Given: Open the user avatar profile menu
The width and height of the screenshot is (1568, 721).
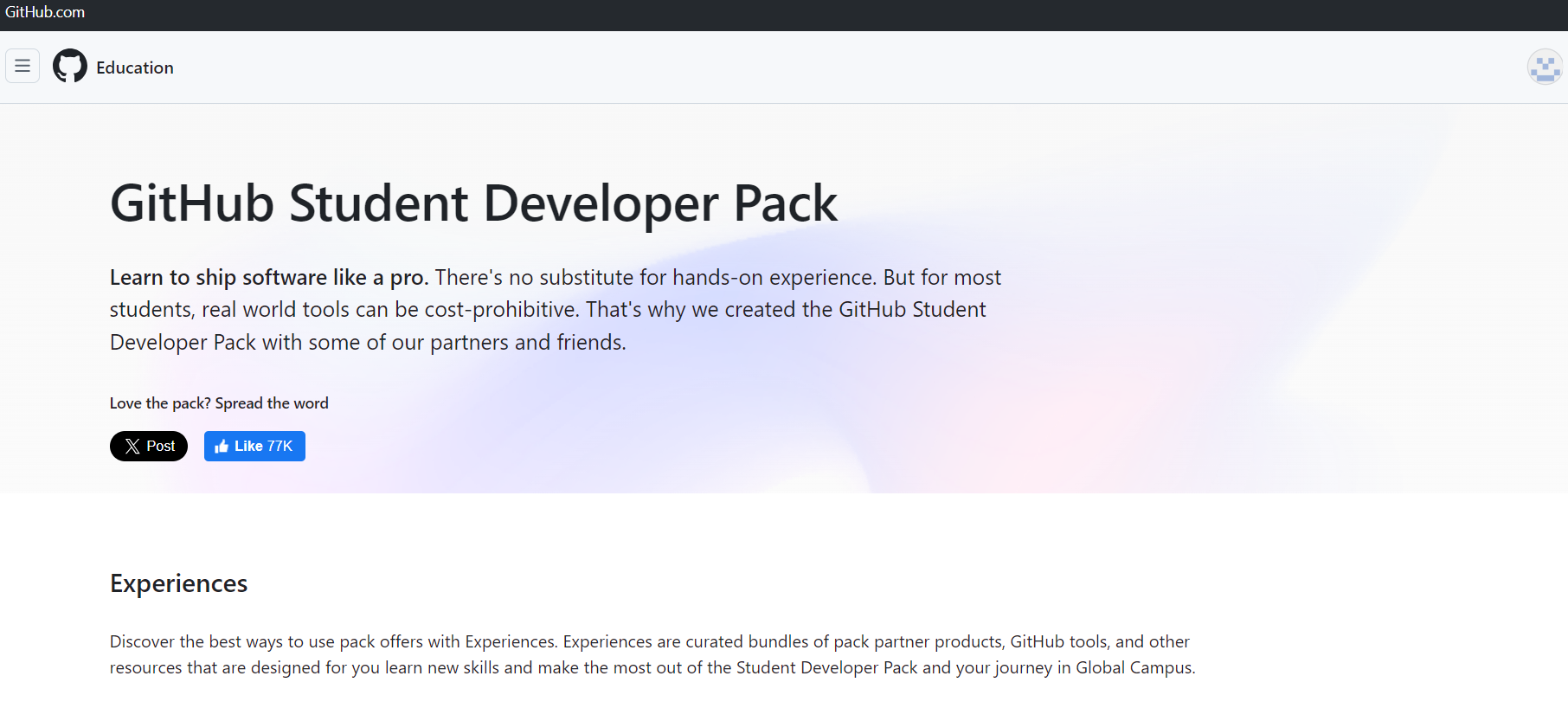Looking at the screenshot, I should 1545,67.
